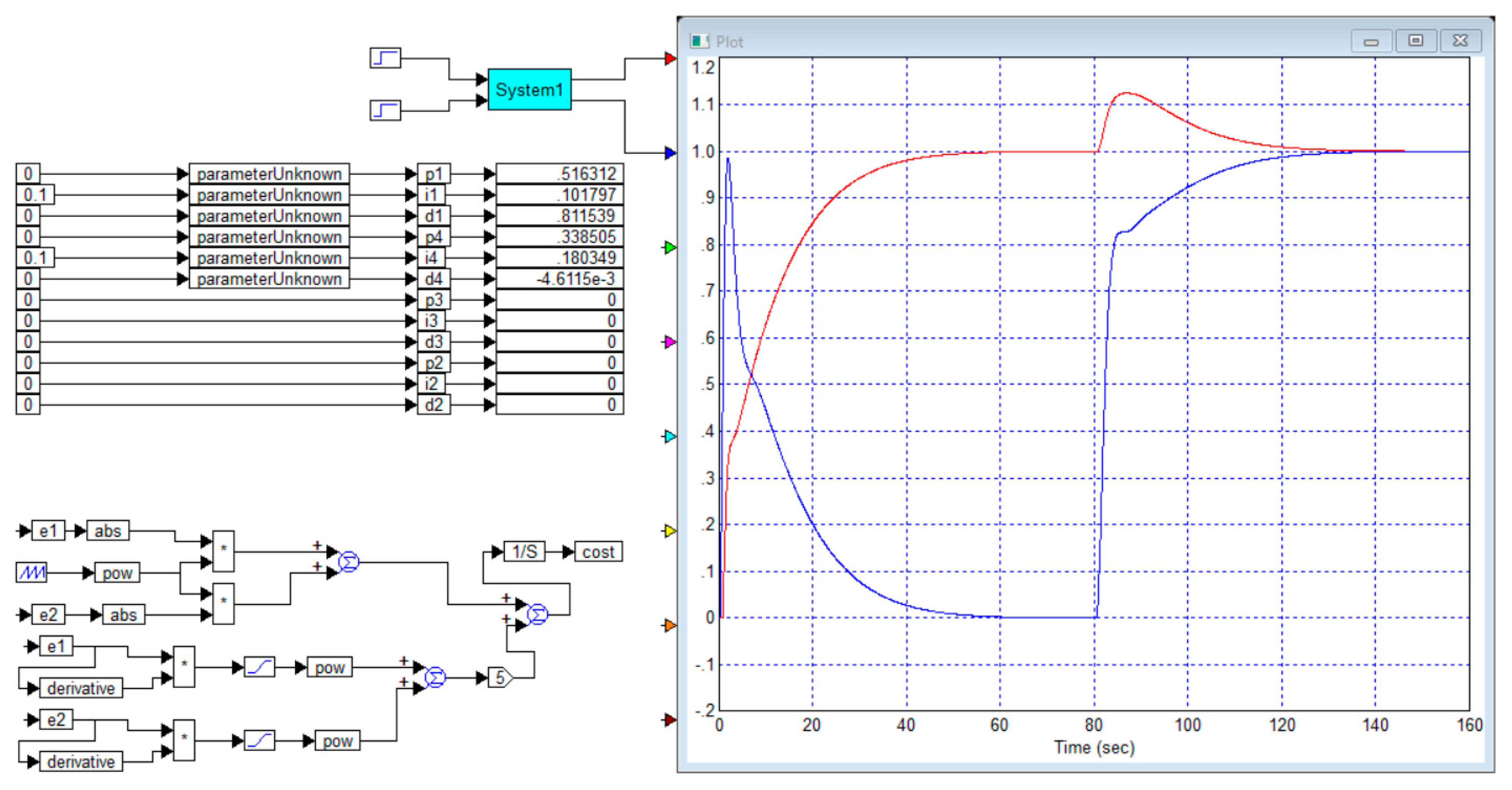
Task: Select the upper step input block
Action: click(385, 58)
